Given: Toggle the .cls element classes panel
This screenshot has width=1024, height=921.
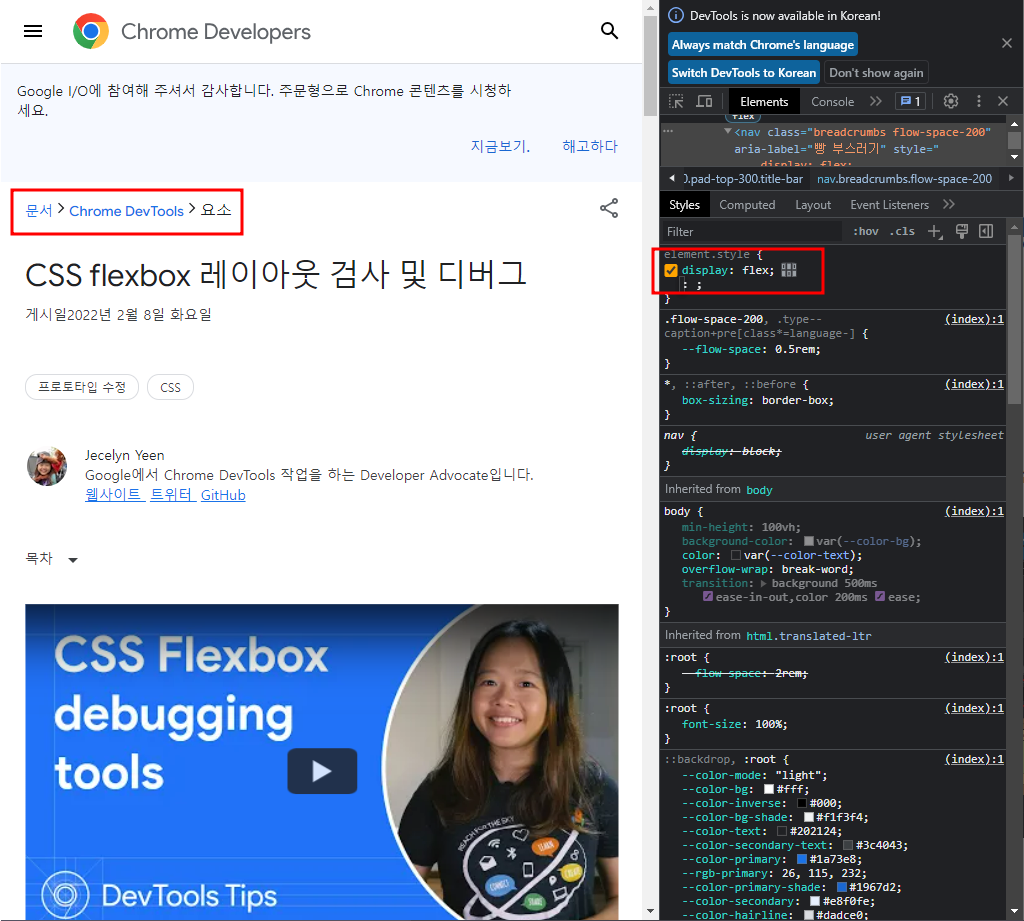Looking at the screenshot, I should [902, 231].
